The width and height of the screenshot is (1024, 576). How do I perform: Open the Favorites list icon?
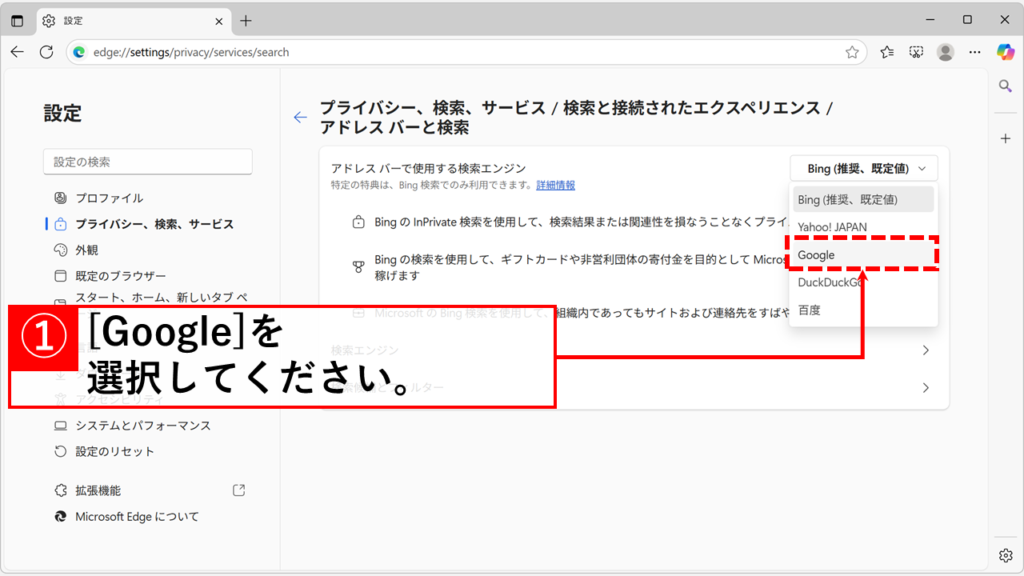886,52
